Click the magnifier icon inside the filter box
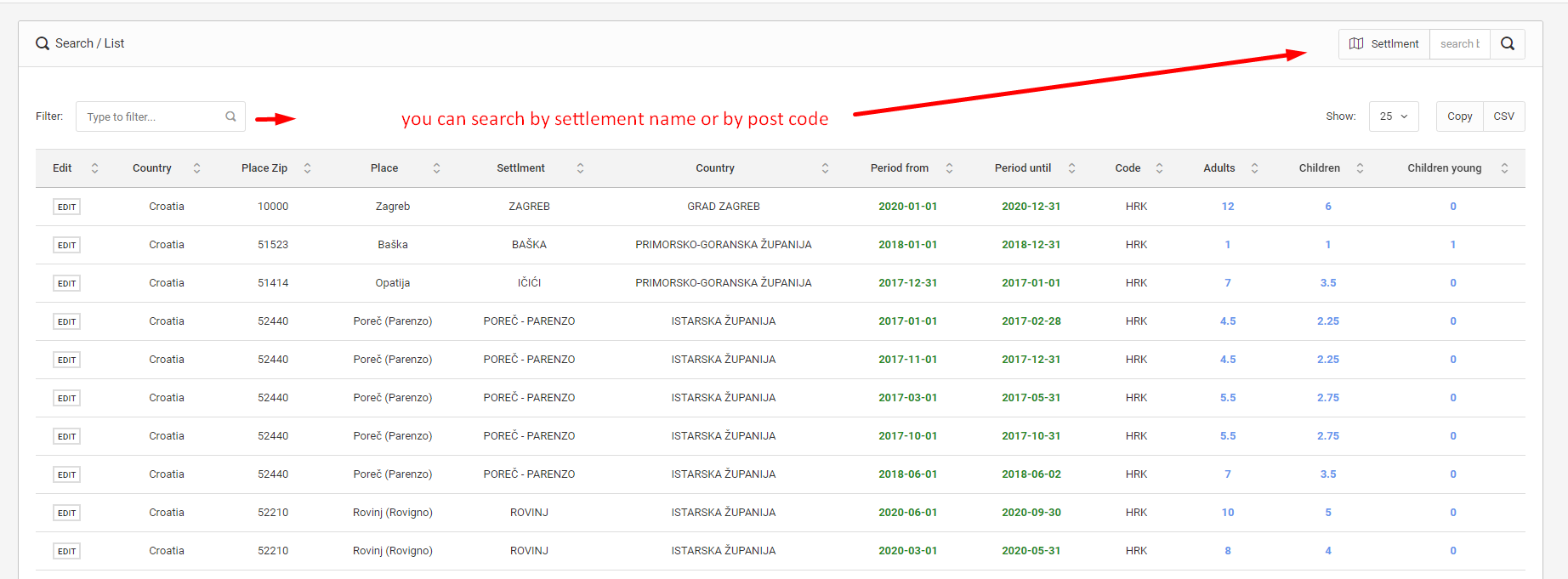 (230, 116)
